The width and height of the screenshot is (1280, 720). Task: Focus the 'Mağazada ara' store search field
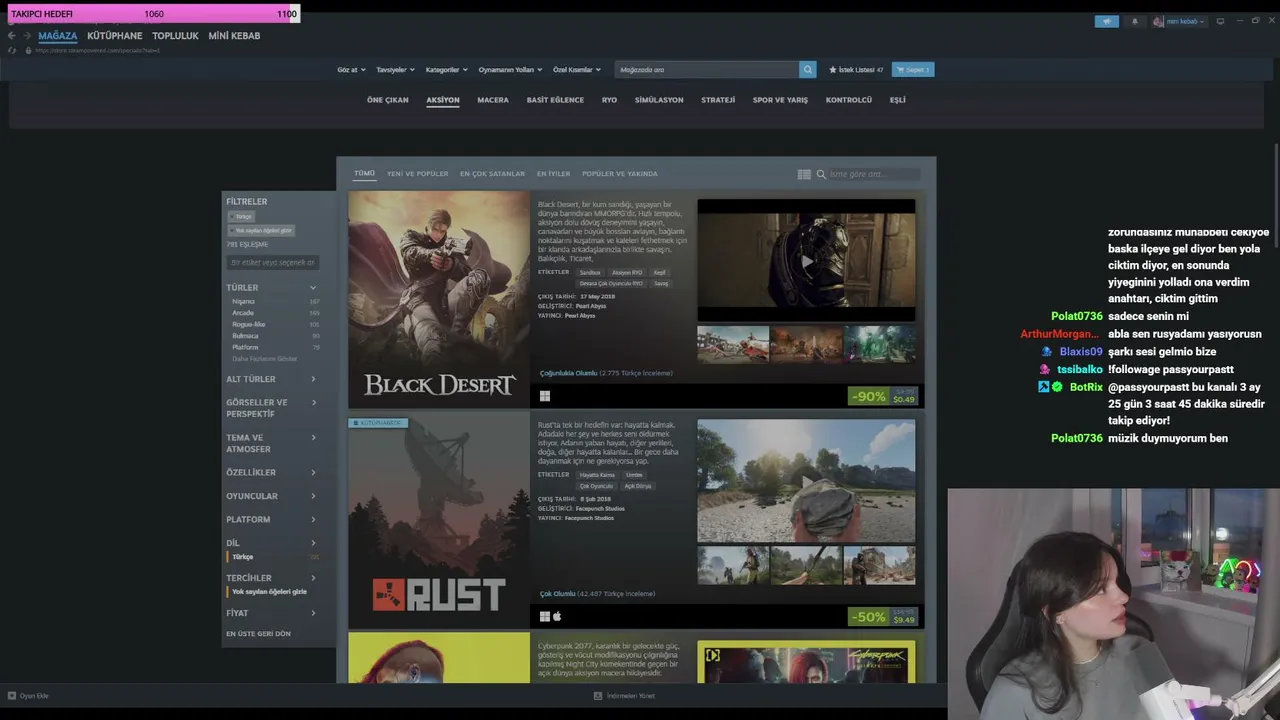point(707,70)
